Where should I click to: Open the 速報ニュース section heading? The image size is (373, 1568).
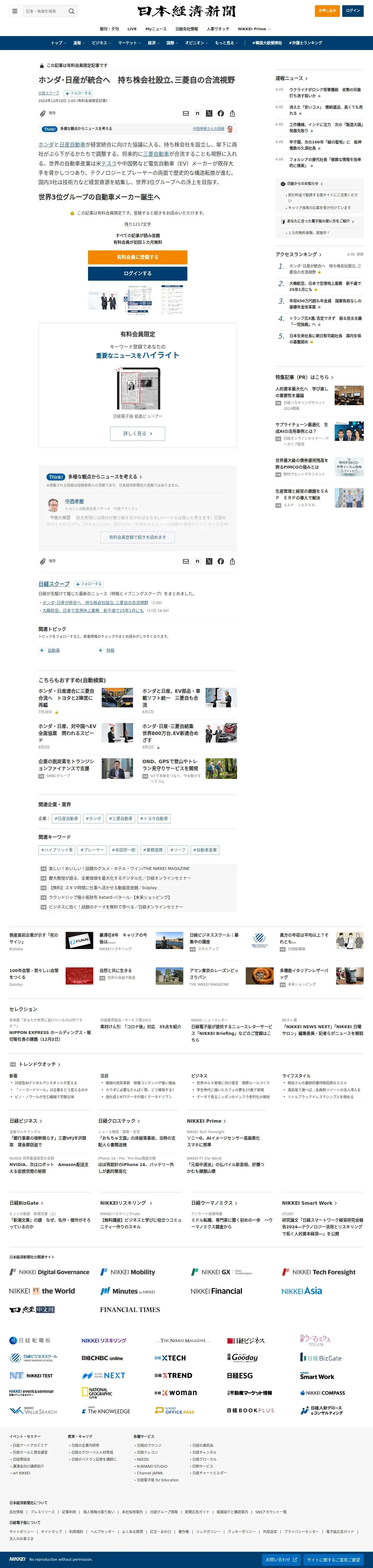click(x=291, y=78)
